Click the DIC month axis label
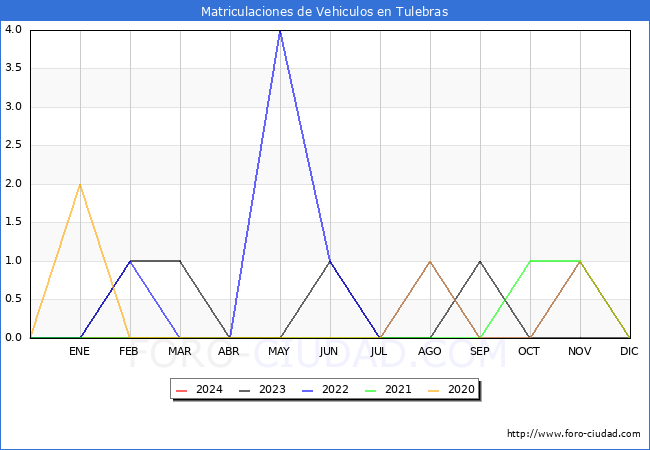650x450 pixels. [629, 351]
